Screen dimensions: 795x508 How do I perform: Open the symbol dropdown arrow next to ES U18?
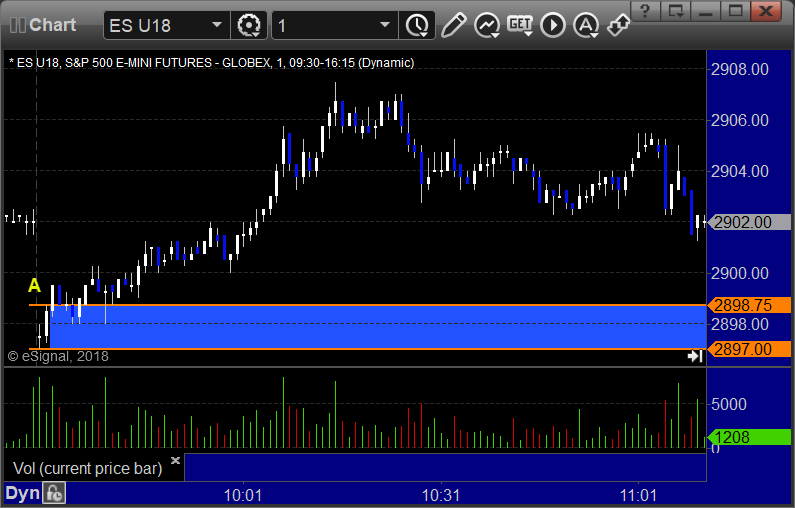pyautogui.click(x=216, y=25)
